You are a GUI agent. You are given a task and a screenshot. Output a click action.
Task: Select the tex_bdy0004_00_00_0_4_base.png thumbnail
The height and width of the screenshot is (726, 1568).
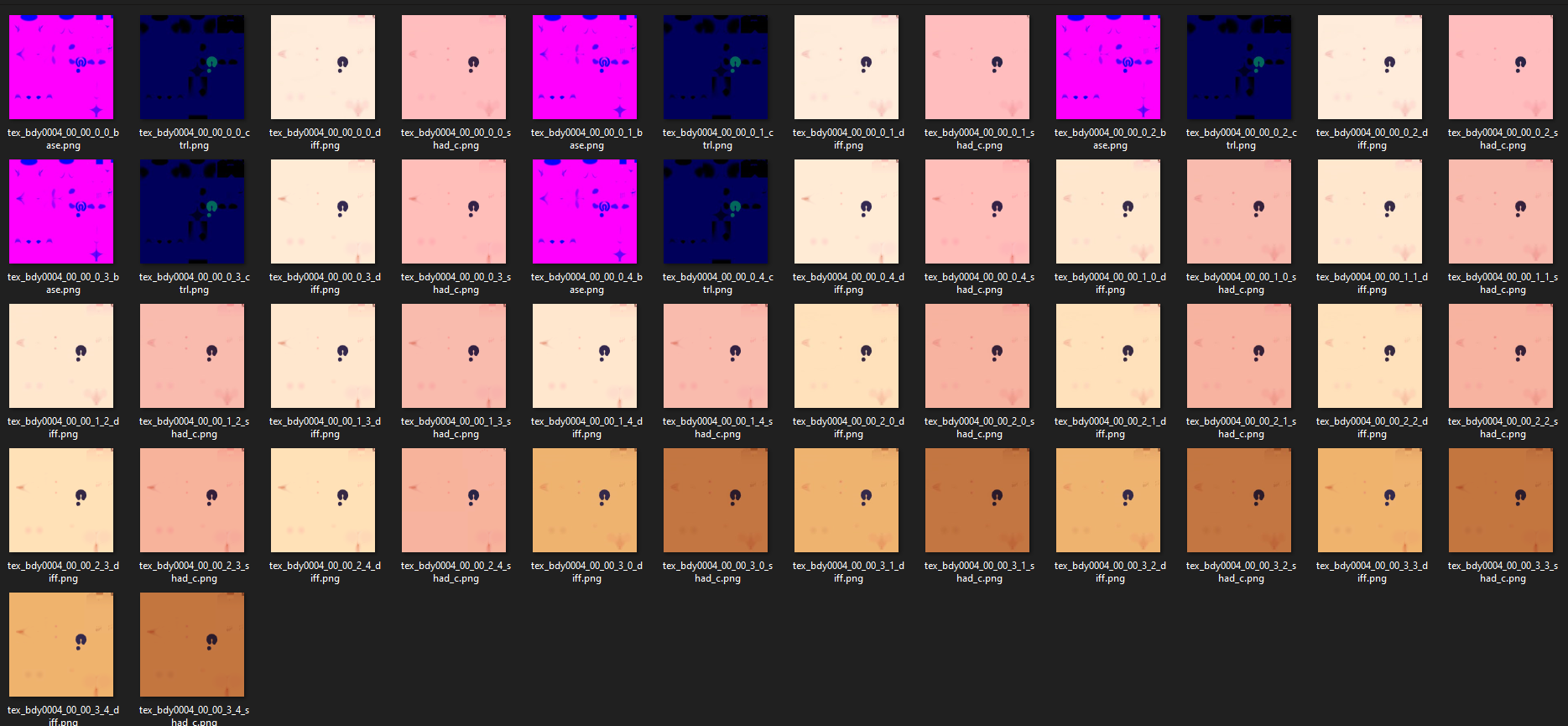pyautogui.click(x=585, y=212)
